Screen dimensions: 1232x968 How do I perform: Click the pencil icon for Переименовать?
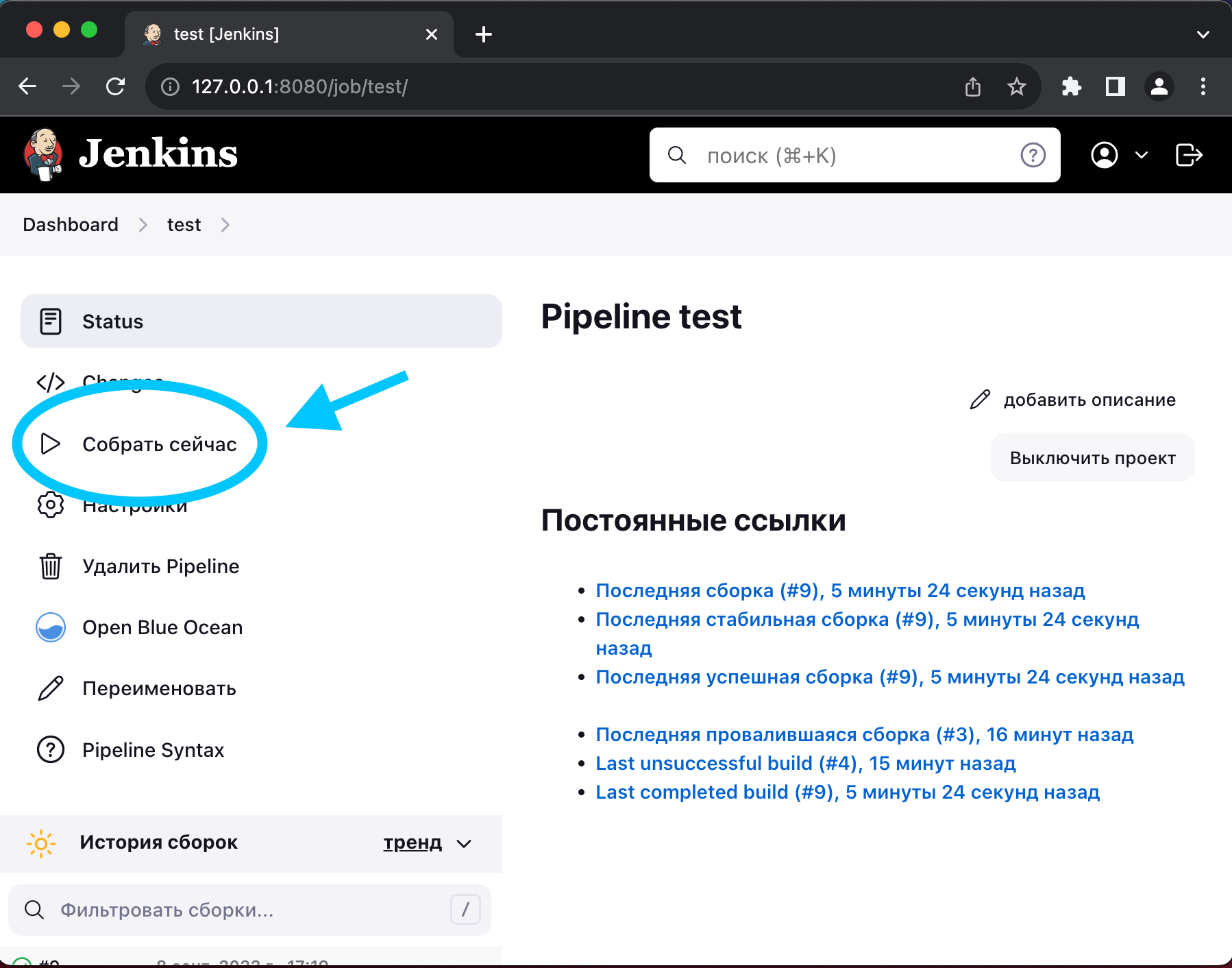point(50,688)
